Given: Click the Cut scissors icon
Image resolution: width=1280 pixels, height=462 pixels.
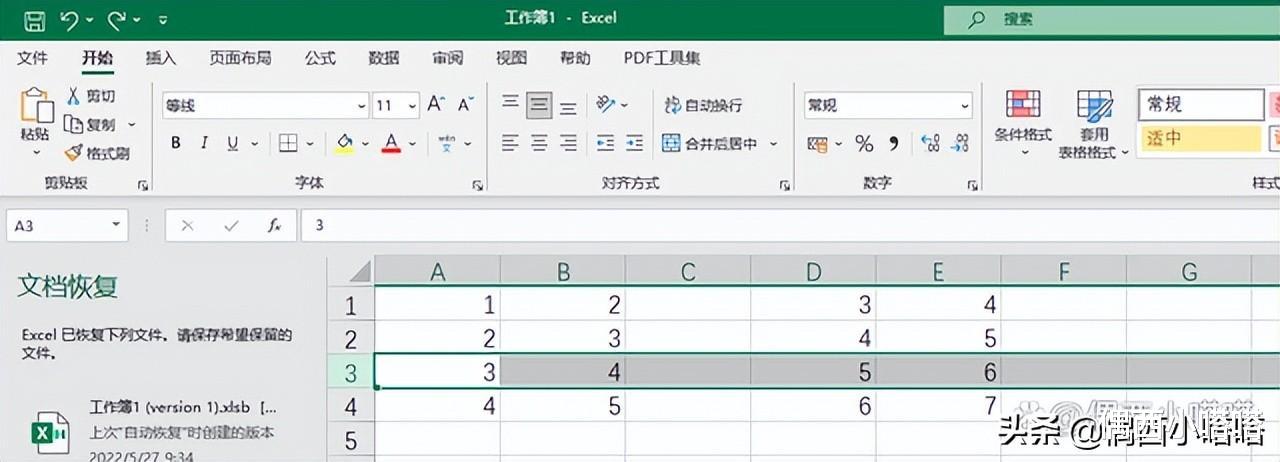Looking at the screenshot, I should 74,96.
